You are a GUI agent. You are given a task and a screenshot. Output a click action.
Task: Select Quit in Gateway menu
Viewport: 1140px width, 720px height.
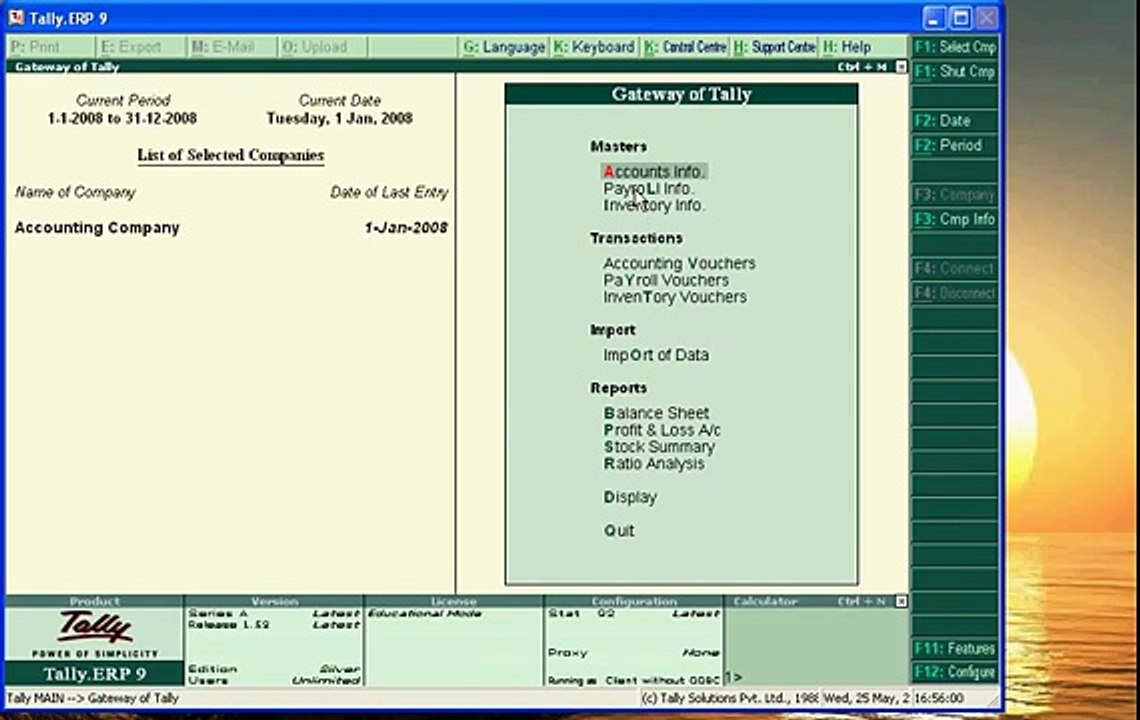pos(619,531)
